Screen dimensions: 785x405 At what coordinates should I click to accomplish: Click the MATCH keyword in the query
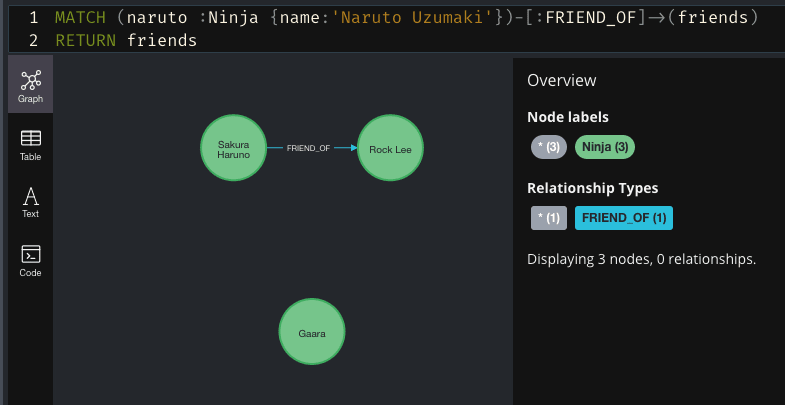click(80, 18)
